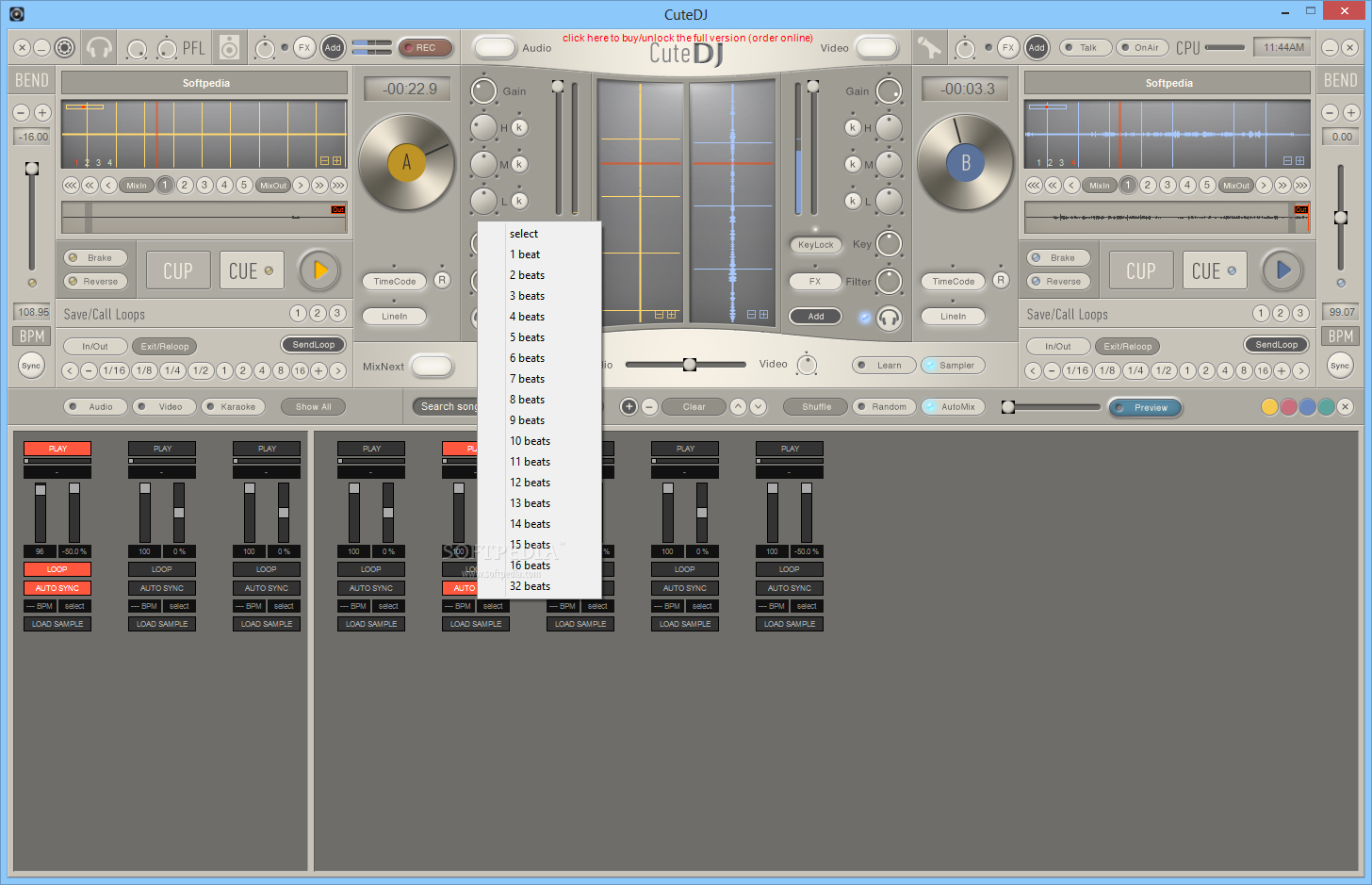The height and width of the screenshot is (885, 1372).
Task: Click deck A TimeCode button
Action: point(394,281)
